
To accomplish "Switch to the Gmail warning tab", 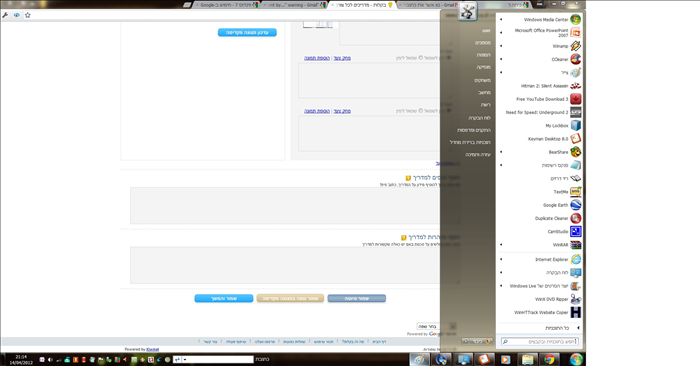I will pyautogui.click(x=293, y=5).
